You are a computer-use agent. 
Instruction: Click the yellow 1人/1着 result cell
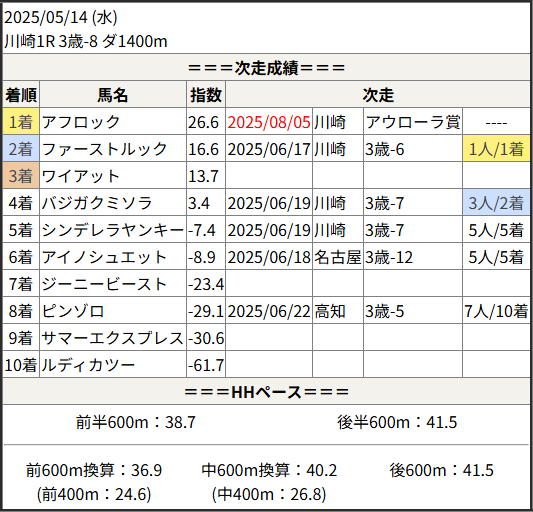(x=496, y=149)
